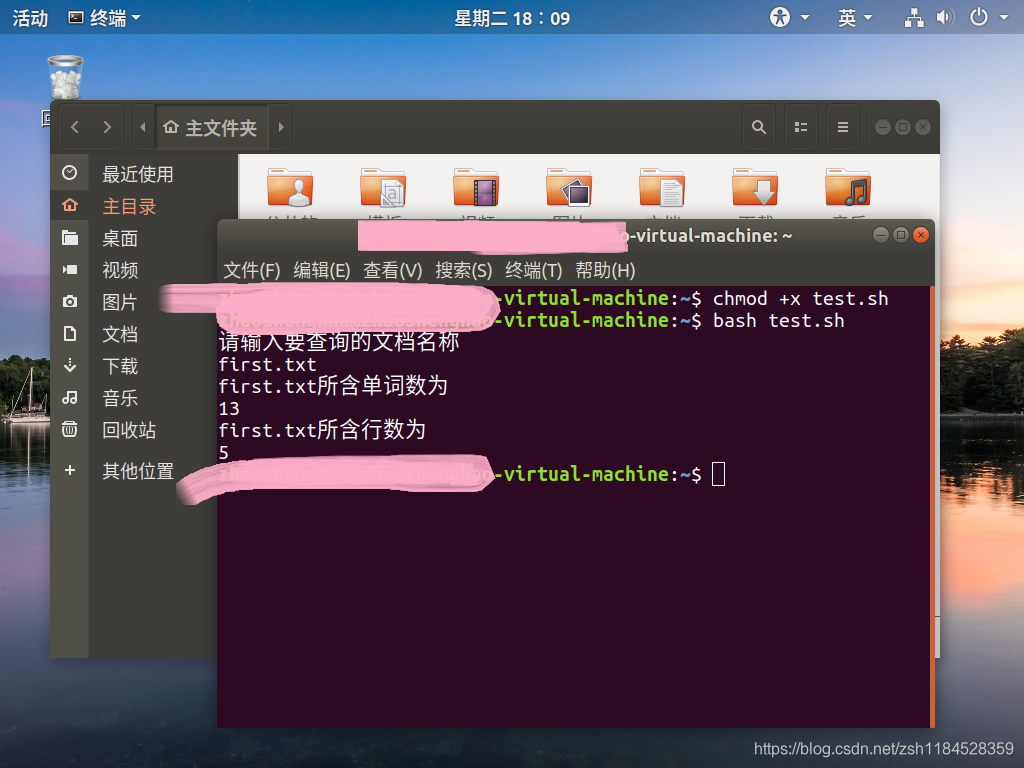Click terminal text 'chmod +x test.sh'
The width and height of the screenshot is (1024, 768).
pos(801,298)
